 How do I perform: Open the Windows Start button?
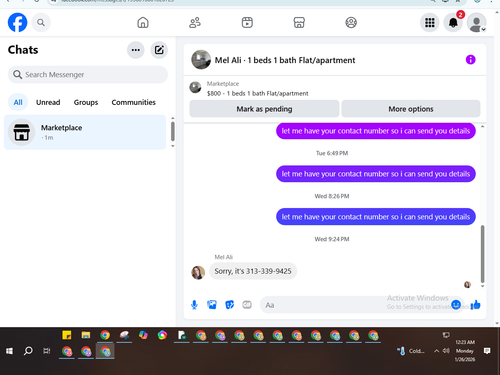[x=9, y=351]
